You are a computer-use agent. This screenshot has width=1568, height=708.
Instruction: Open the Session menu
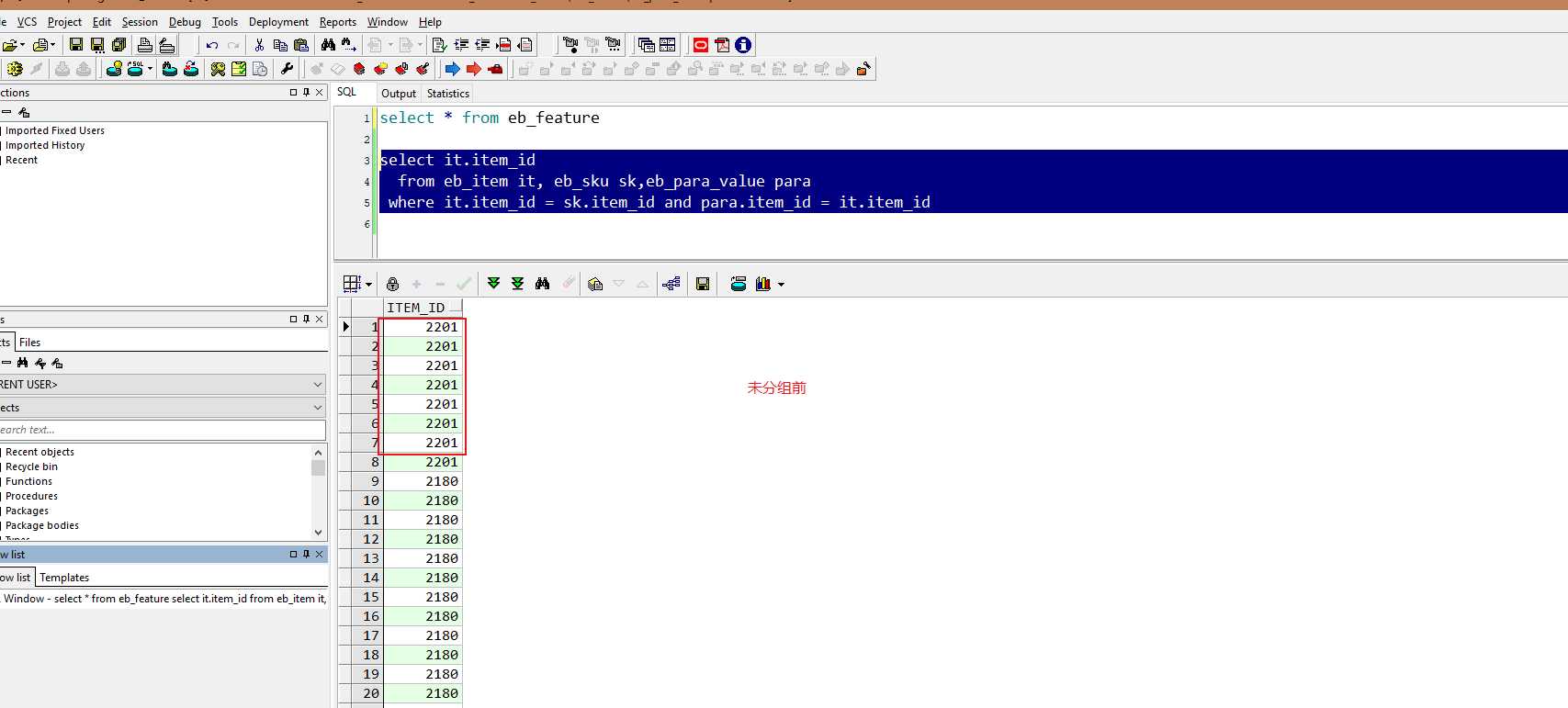tap(140, 22)
